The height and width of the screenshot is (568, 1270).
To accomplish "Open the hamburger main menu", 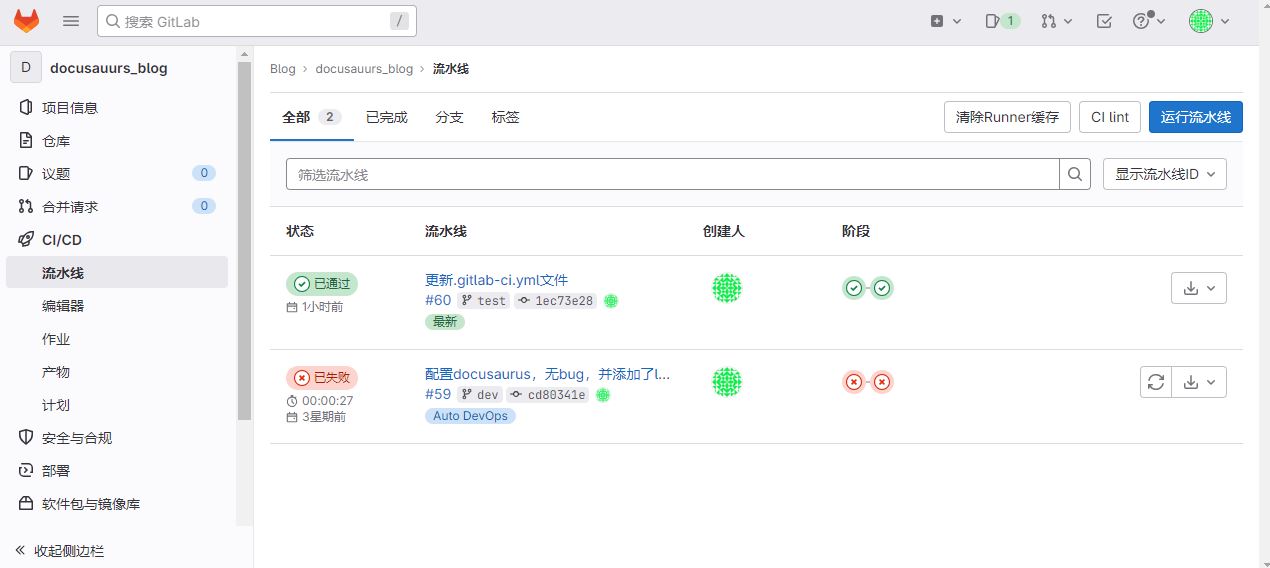I will pyautogui.click(x=71, y=21).
